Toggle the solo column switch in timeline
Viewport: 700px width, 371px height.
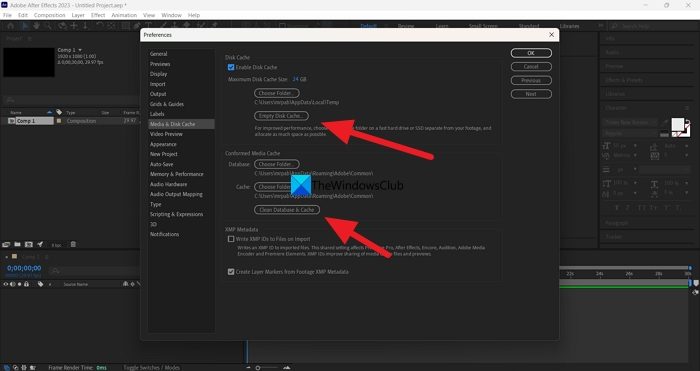19,284
